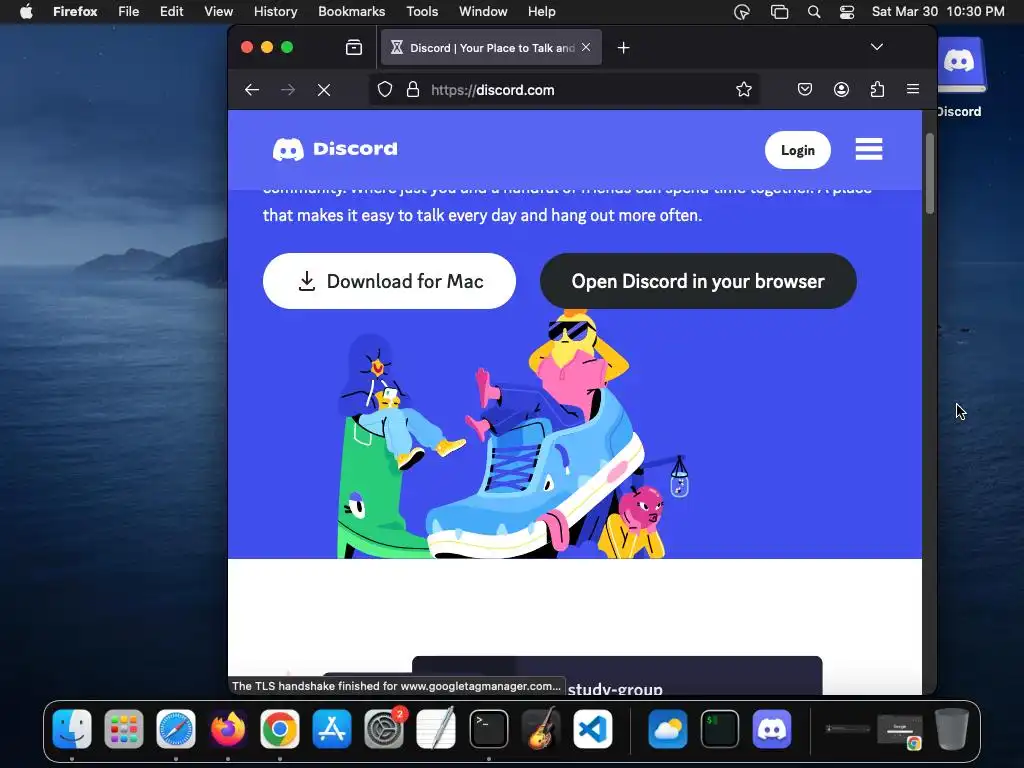
Task: Open Google Chrome from the Dock
Action: point(280,729)
